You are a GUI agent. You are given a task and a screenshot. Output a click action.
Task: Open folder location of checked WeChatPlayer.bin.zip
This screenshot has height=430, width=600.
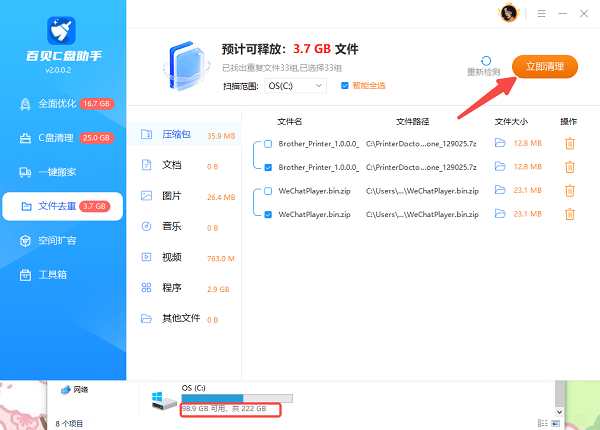pos(500,213)
